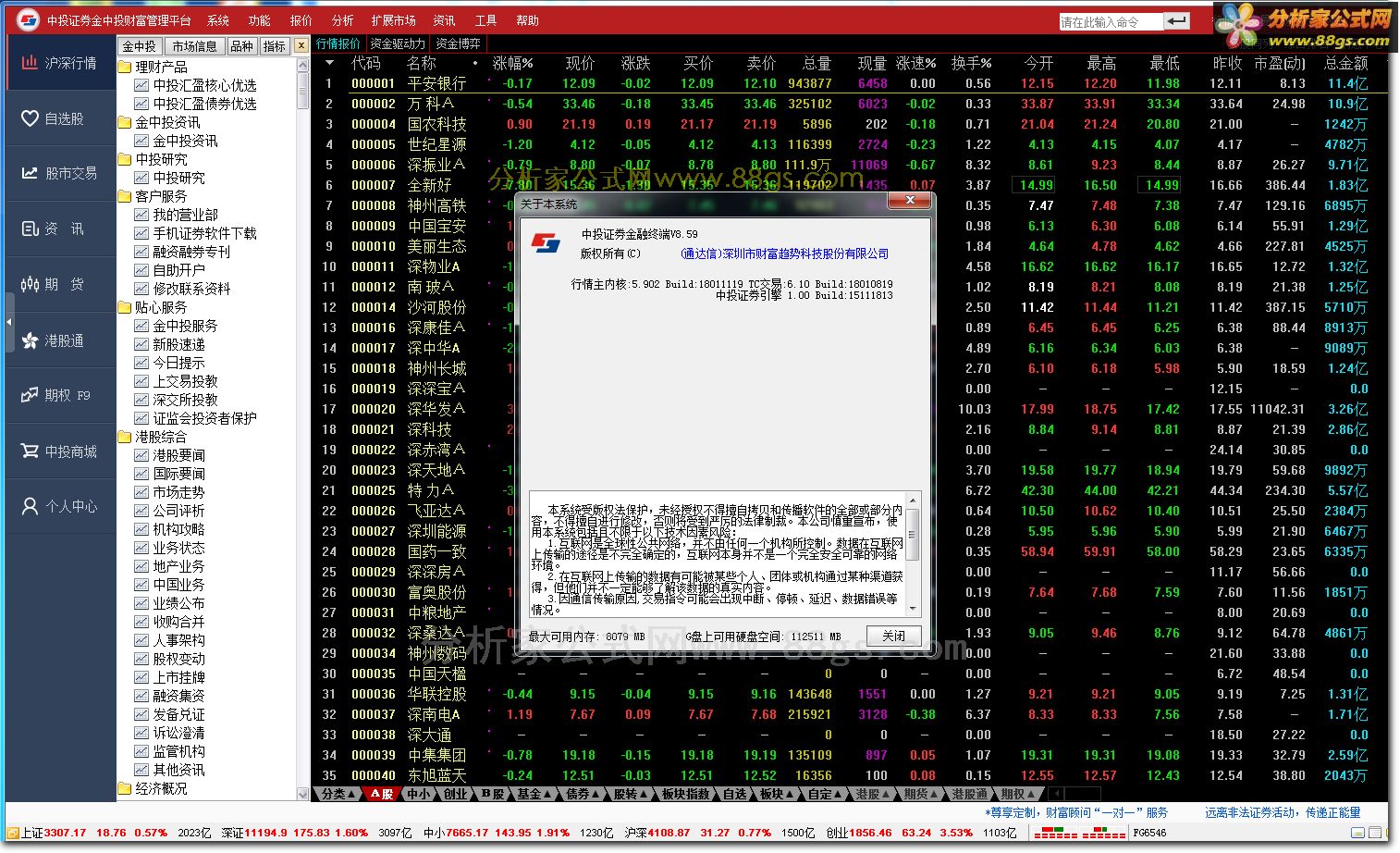Click the chart icon beside 金中投资讯 item
The image size is (1400, 853).
point(141,141)
